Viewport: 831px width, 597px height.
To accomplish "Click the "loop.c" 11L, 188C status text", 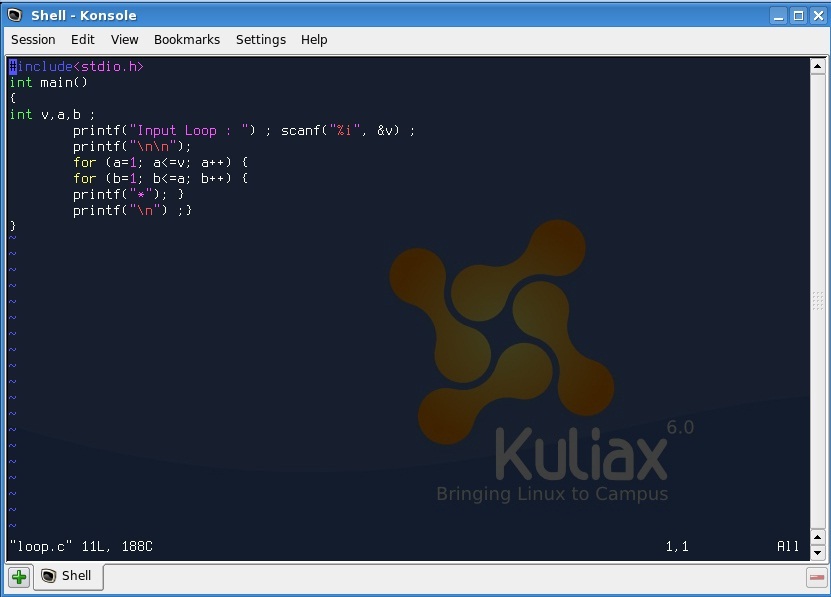I will [x=81, y=547].
